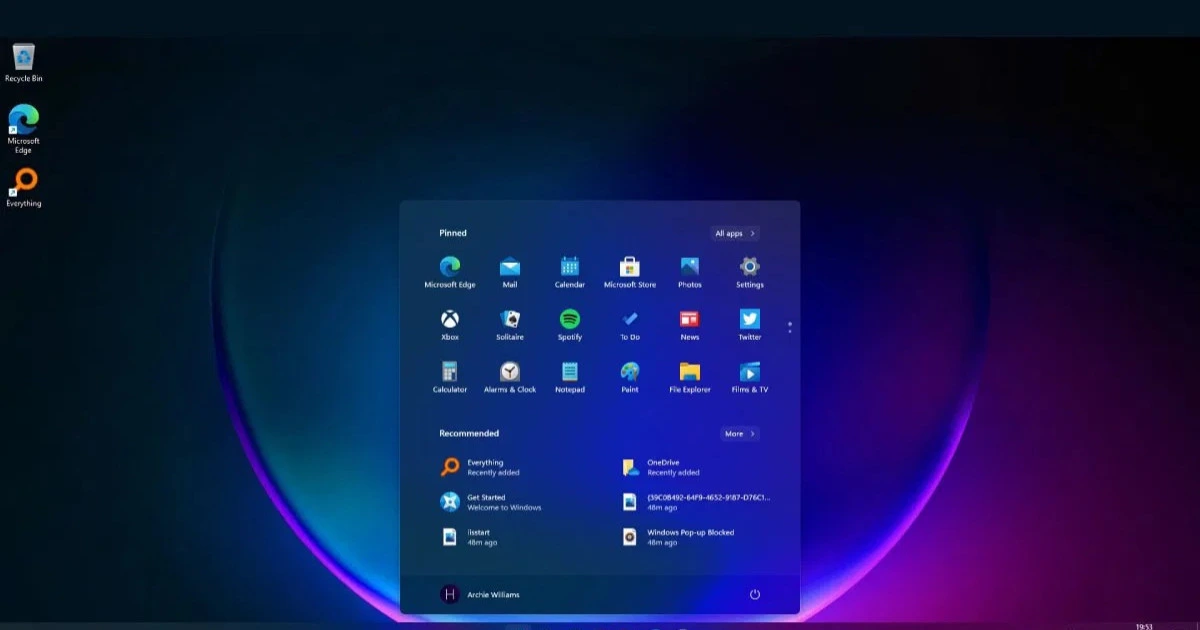Screen dimensions: 1200x630
Task: Expand More recommended items
Action: click(x=740, y=434)
